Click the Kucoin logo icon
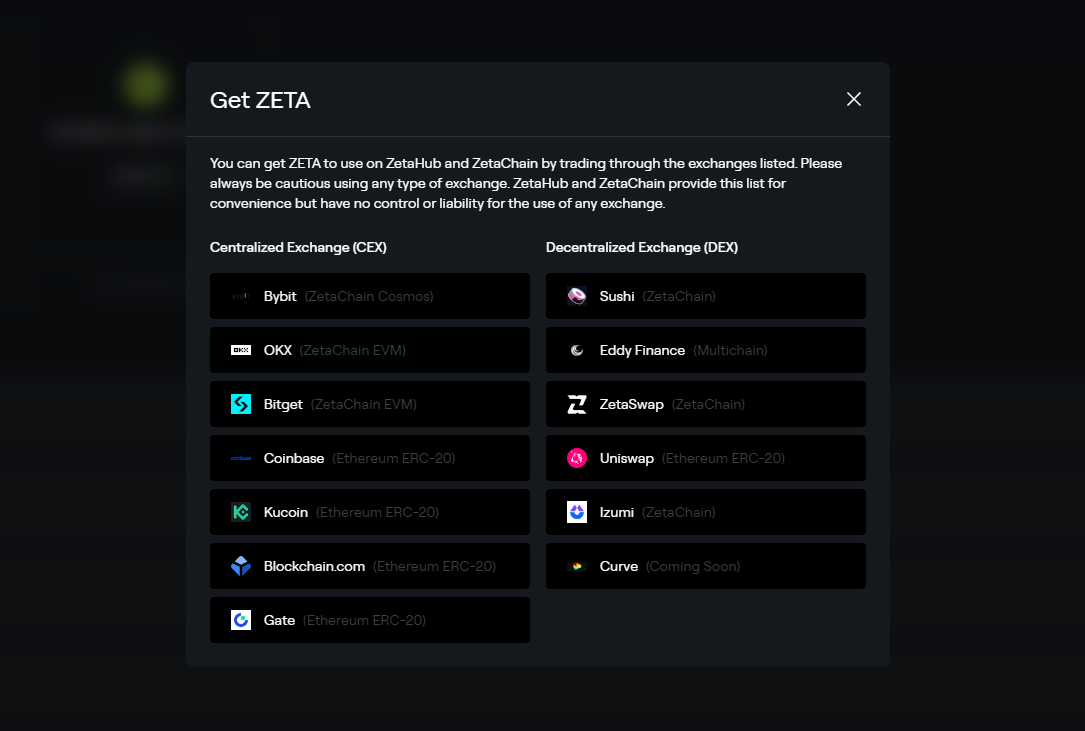1085x731 pixels. tap(241, 512)
